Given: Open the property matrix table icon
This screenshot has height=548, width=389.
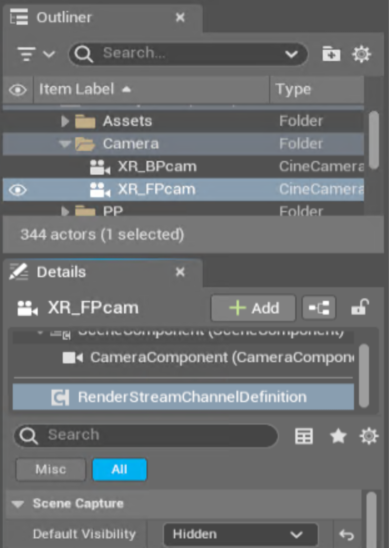Looking at the screenshot, I should click(x=304, y=436).
